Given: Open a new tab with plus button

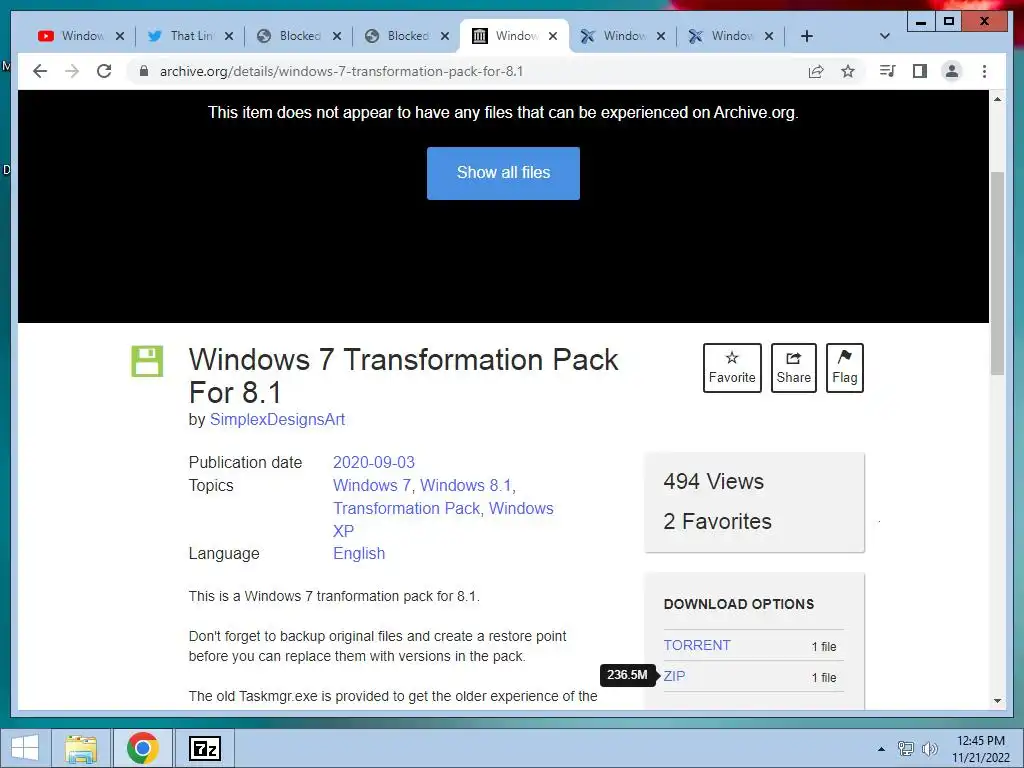Looking at the screenshot, I should [x=807, y=36].
